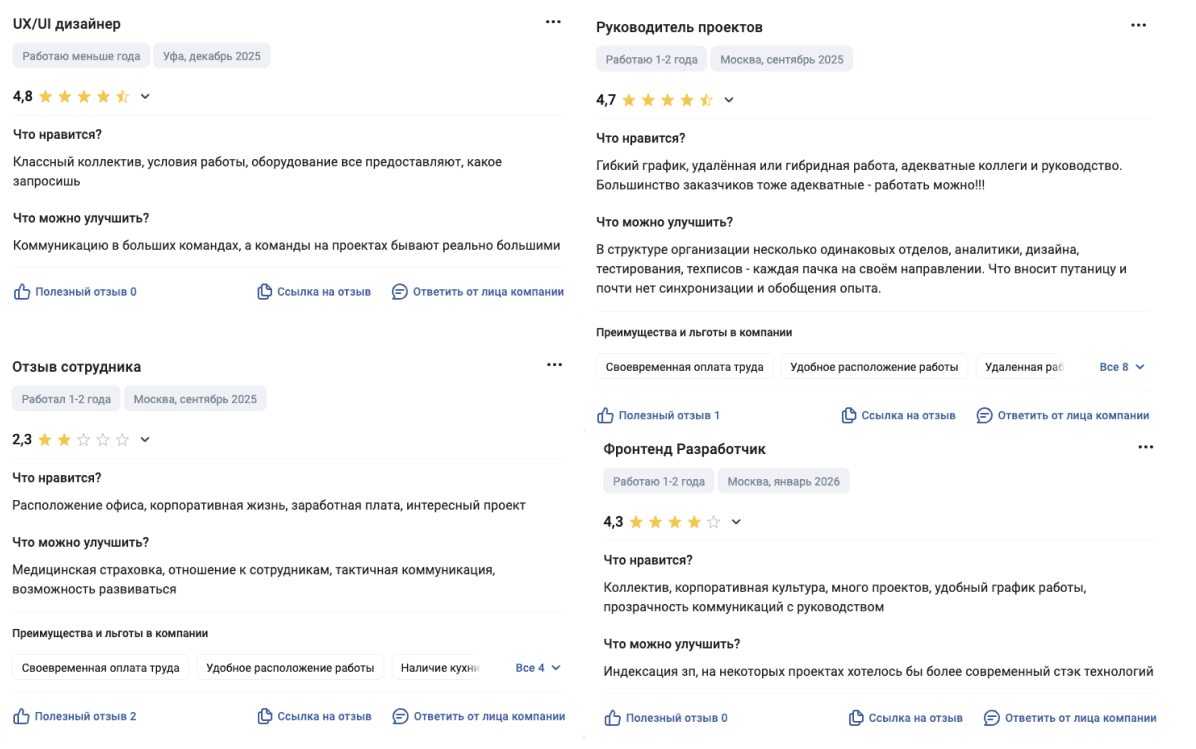Click the Ссылка на отзыв share icon

[x=263, y=291]
